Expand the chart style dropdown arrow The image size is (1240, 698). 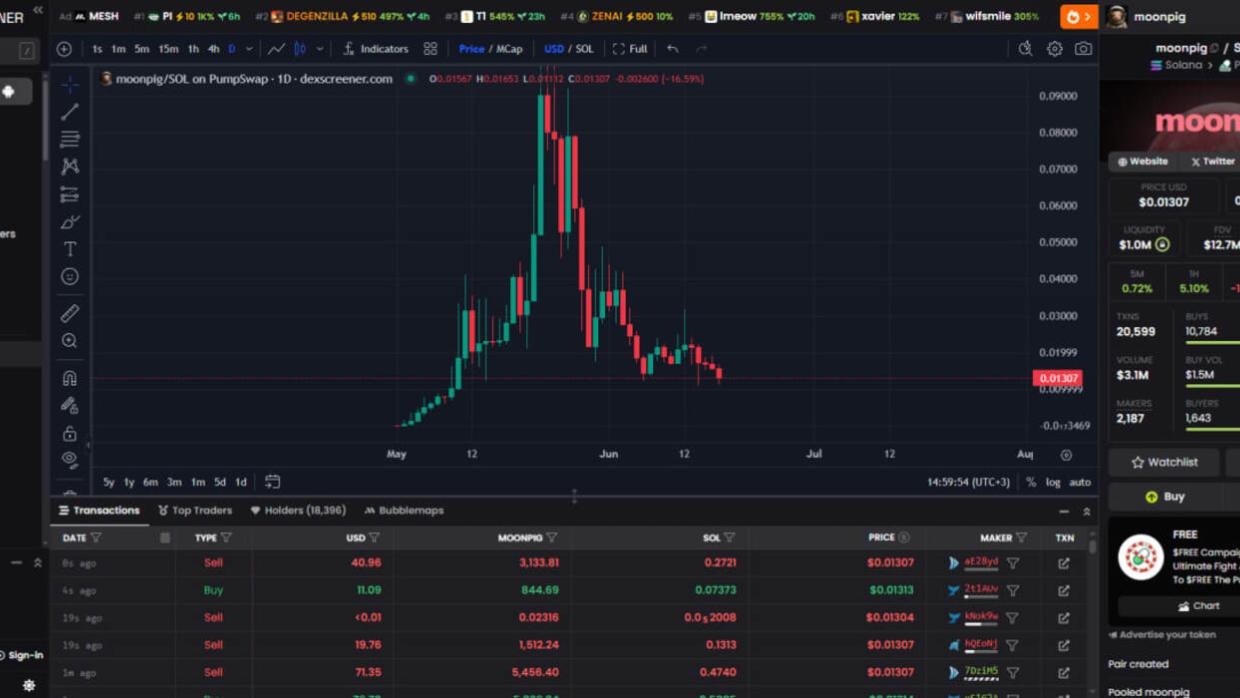point(320,49)
